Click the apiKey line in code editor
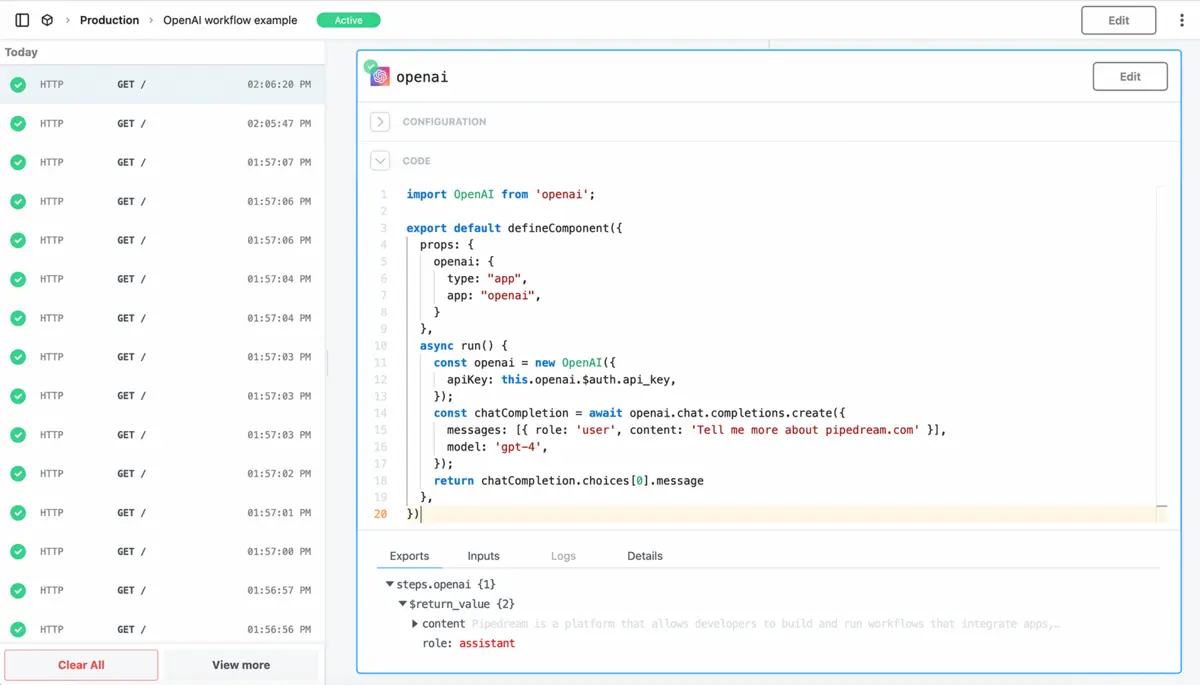The image size is (1200, 685). 562,380
